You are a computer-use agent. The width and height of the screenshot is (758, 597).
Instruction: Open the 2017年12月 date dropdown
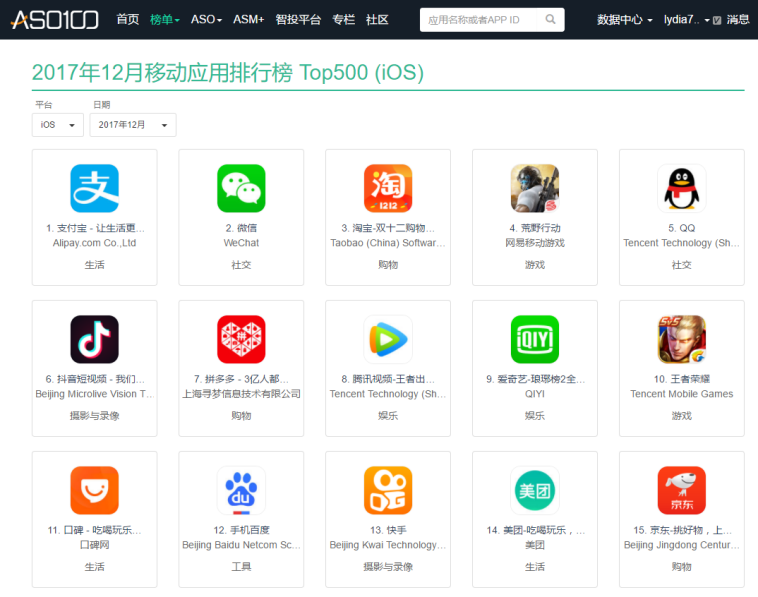click(x=133, y=125)
